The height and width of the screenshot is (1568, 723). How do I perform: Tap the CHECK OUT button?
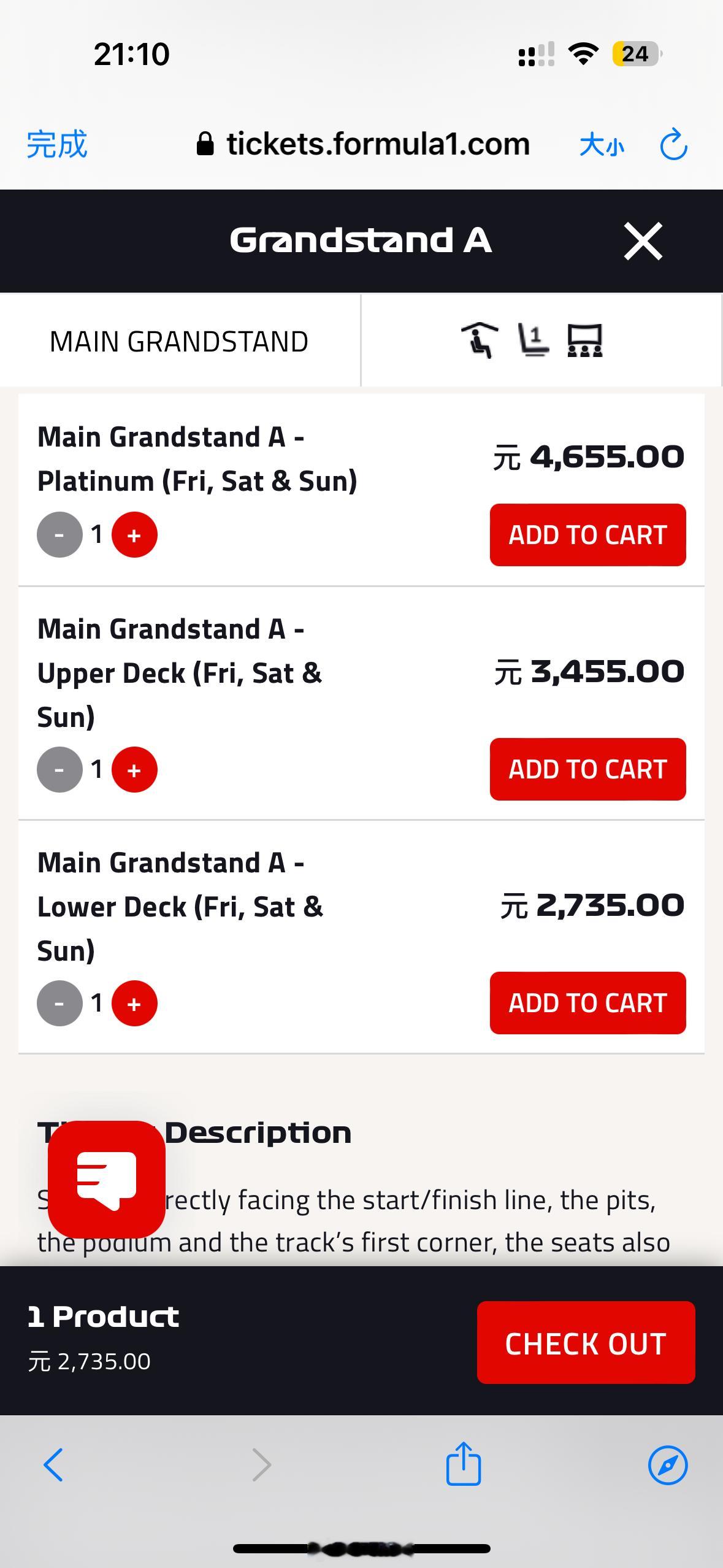tap(586, 1343)
